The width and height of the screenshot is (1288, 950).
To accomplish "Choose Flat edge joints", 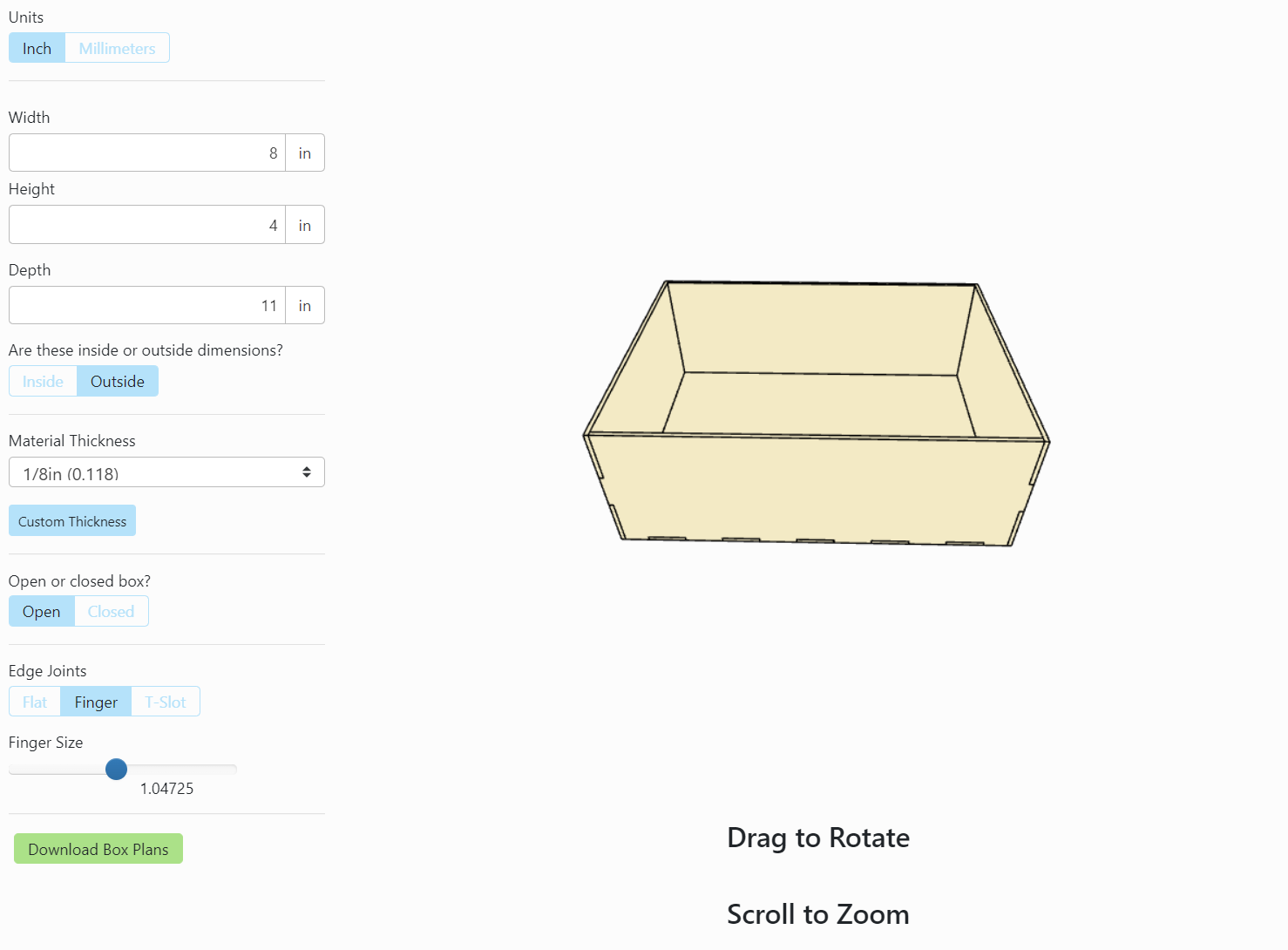I will pyautogui.click(x=34, y=702).
